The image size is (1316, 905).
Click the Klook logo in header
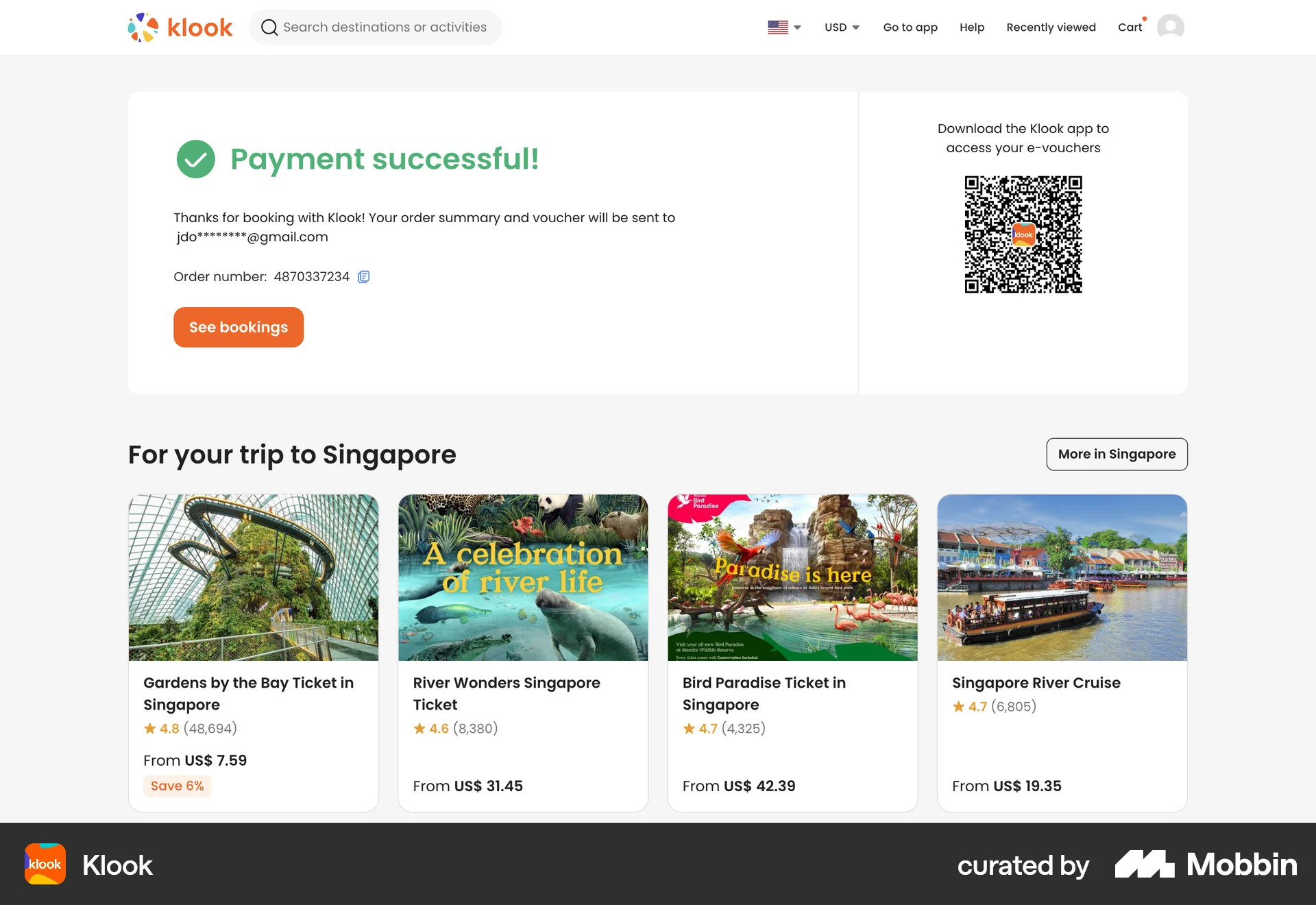click(x=180, y=27)
